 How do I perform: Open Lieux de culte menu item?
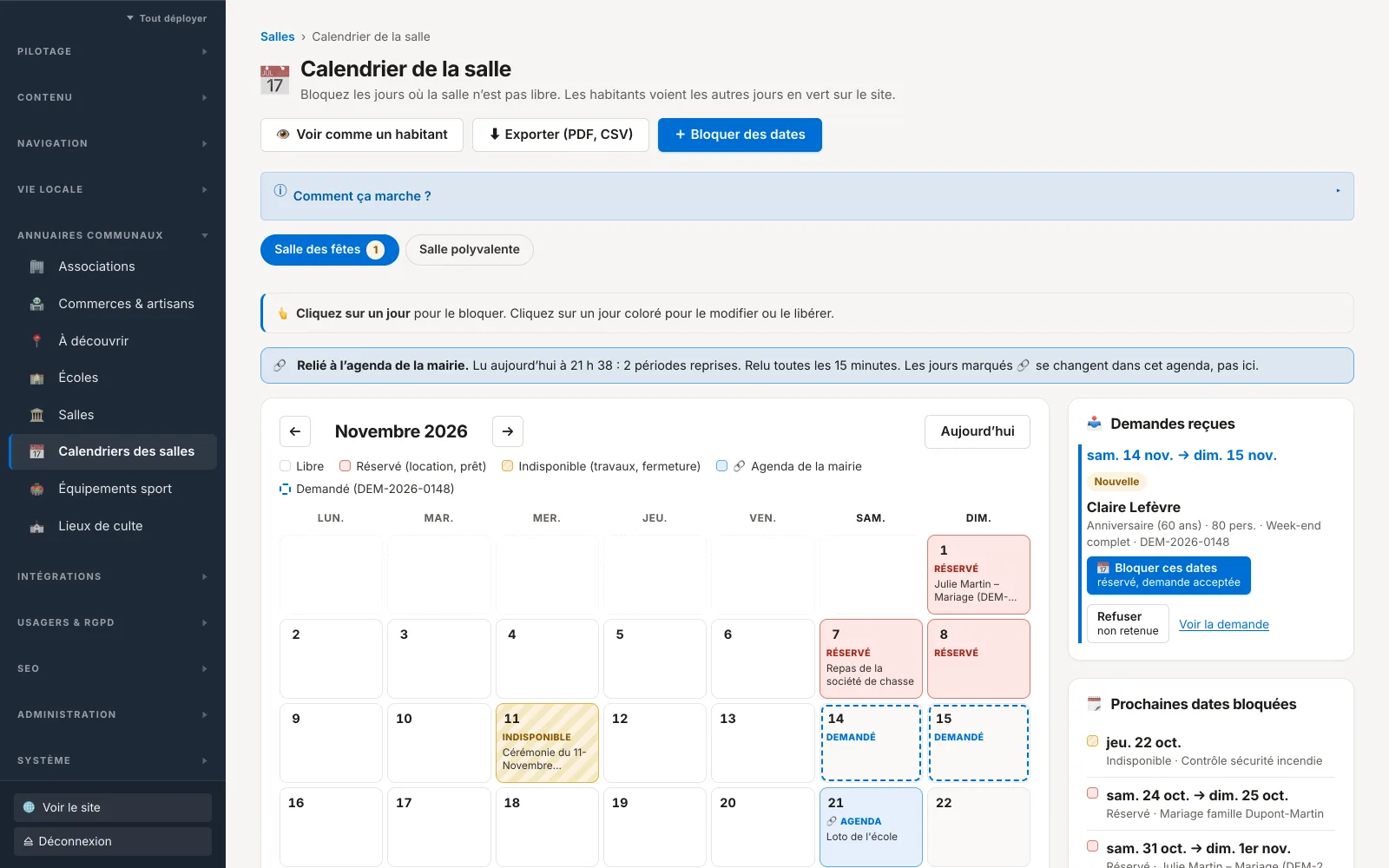pyautogui.click(x=113, y=526)
